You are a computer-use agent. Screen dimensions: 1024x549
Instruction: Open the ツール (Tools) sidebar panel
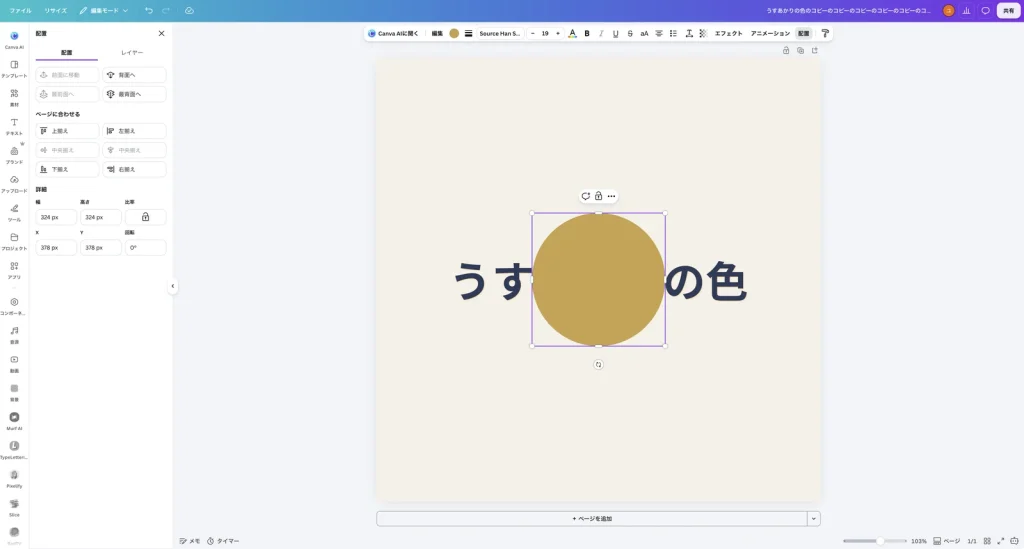[x=14, y=212]
